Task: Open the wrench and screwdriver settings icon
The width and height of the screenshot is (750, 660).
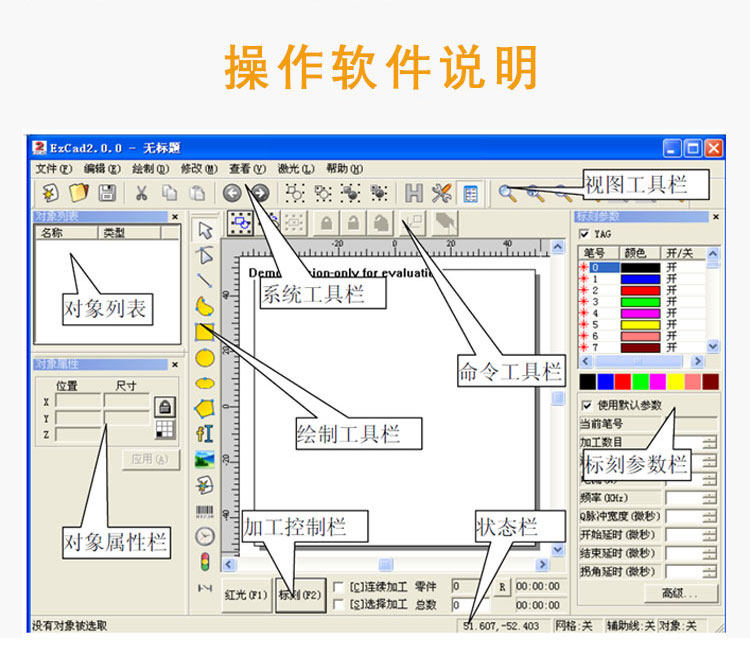Action: [x=441, y=193]
